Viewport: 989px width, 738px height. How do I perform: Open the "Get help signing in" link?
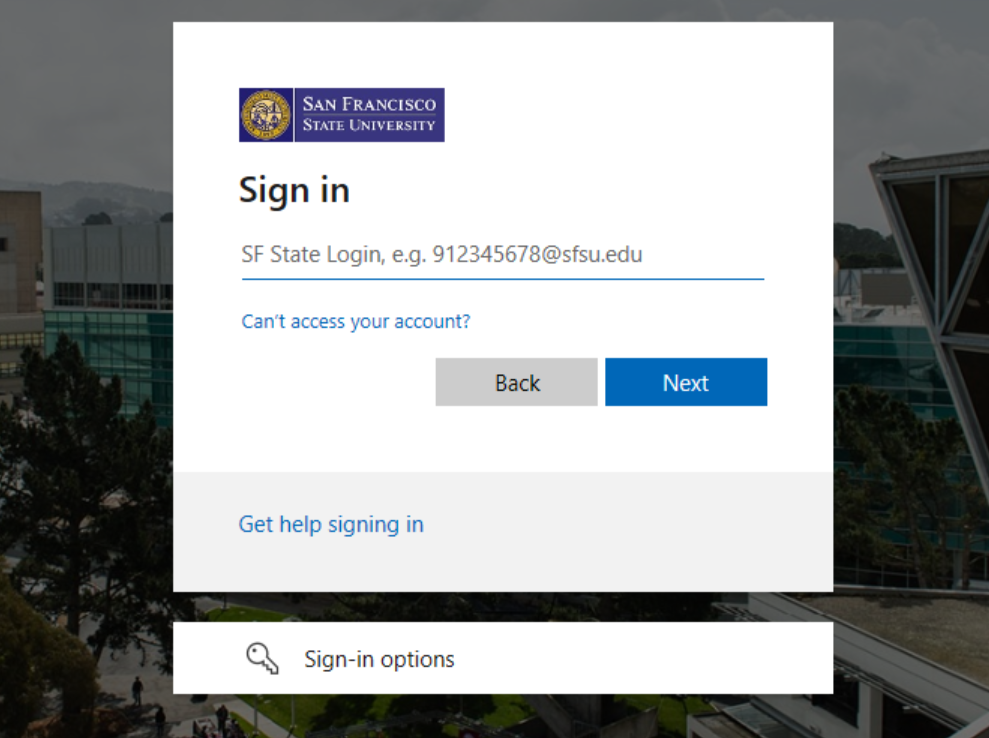tap(331, 524)
